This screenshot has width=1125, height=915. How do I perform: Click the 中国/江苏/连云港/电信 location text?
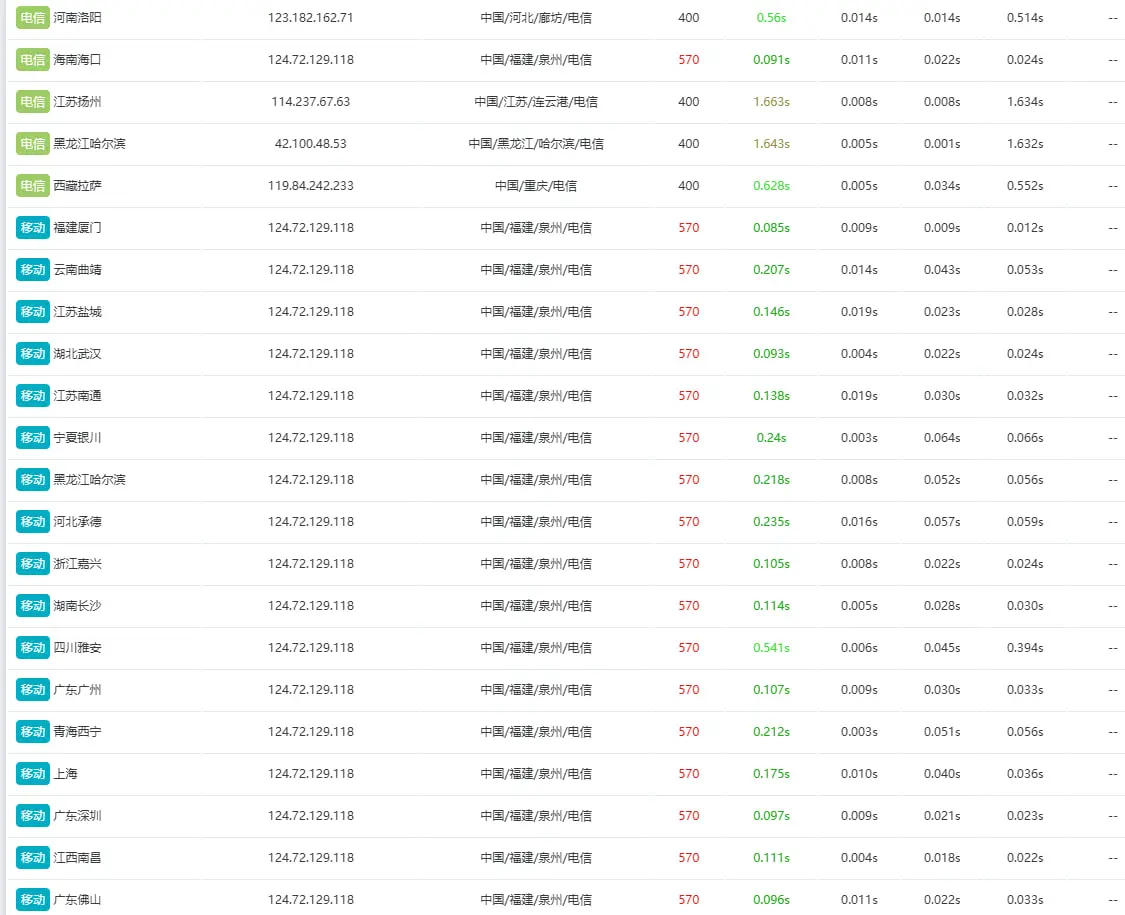[536, 102]
